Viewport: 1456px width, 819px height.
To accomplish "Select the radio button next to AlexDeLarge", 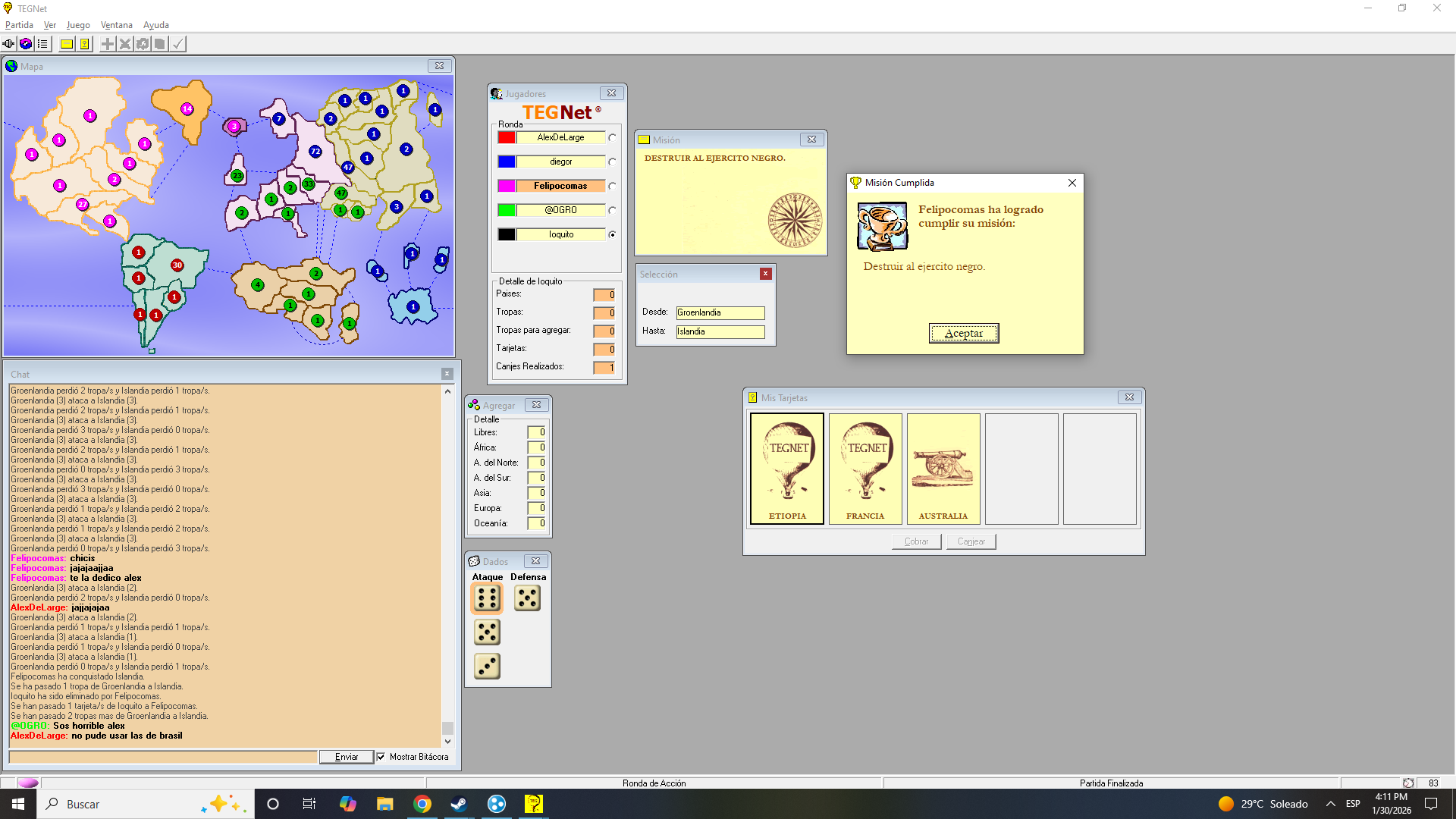I will click(x=612, y=137).
